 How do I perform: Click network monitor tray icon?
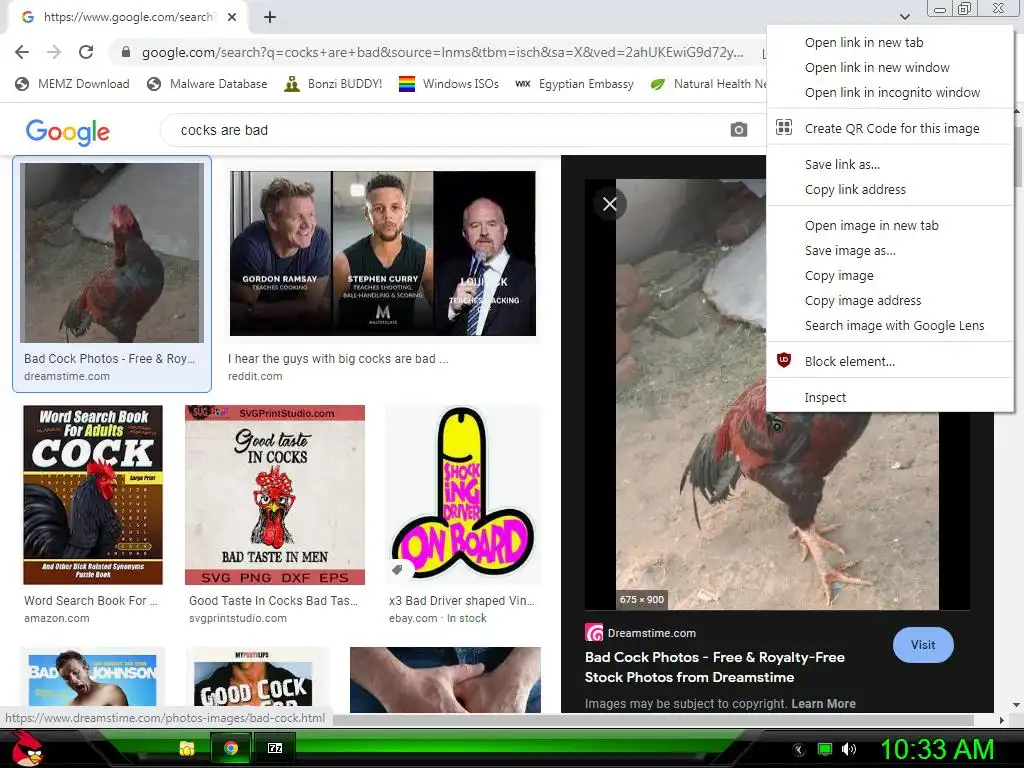tap(825, 749)
